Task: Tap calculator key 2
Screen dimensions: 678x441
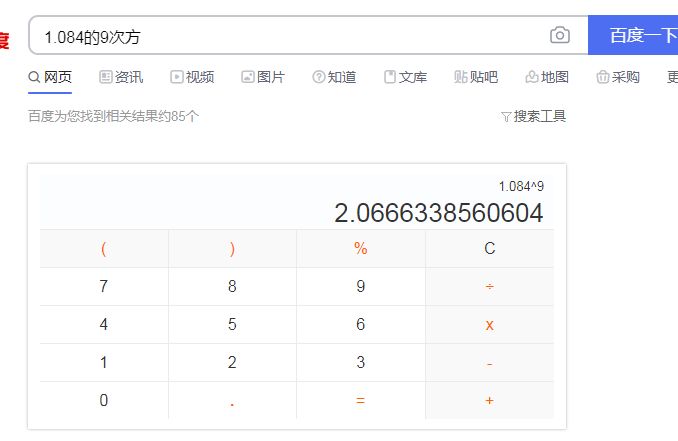Action: (x=232, y=362)
